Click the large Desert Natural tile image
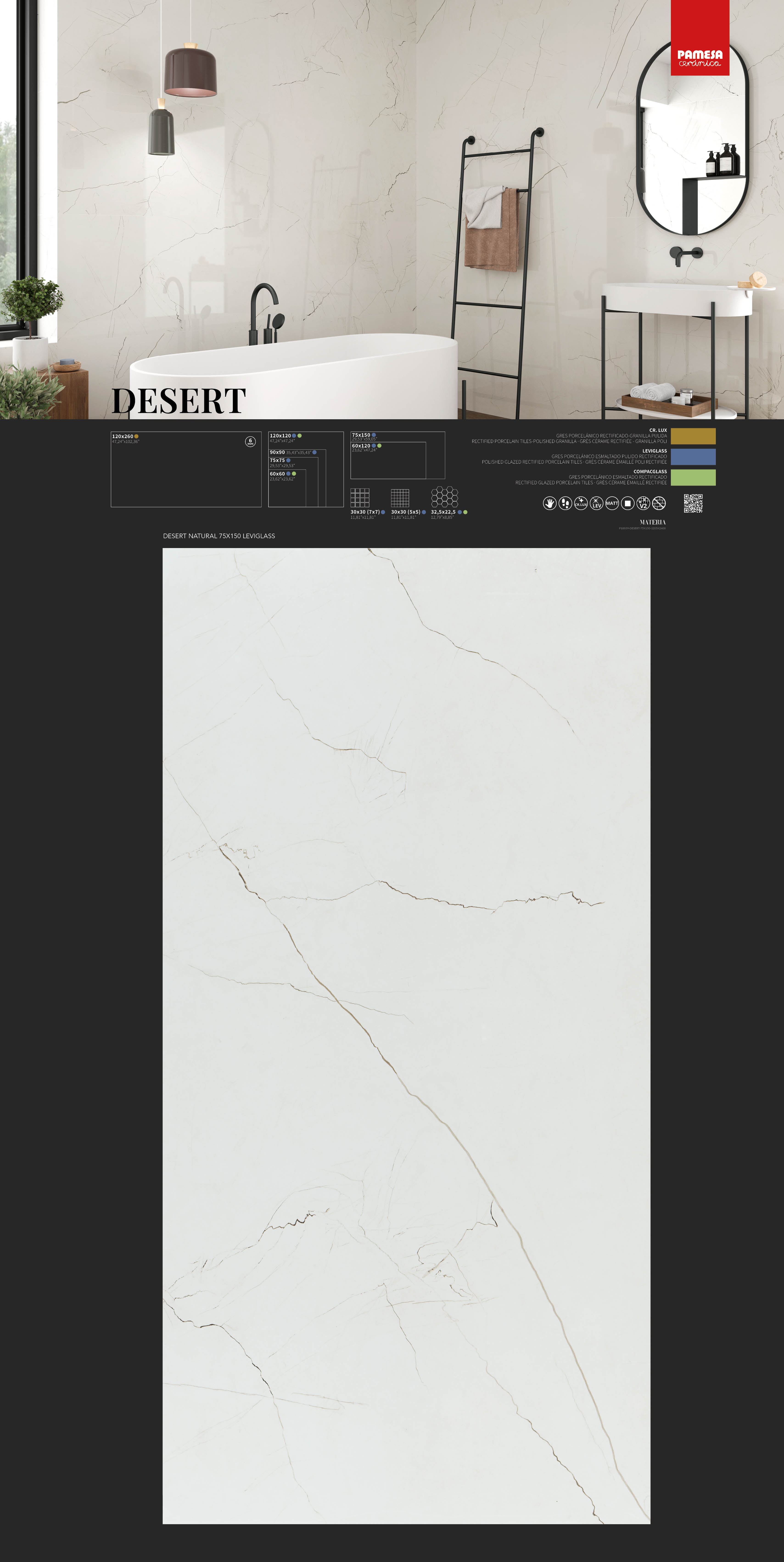Screen dimensions: 784x1562 pyautogui.click(x=406, y=1036)
